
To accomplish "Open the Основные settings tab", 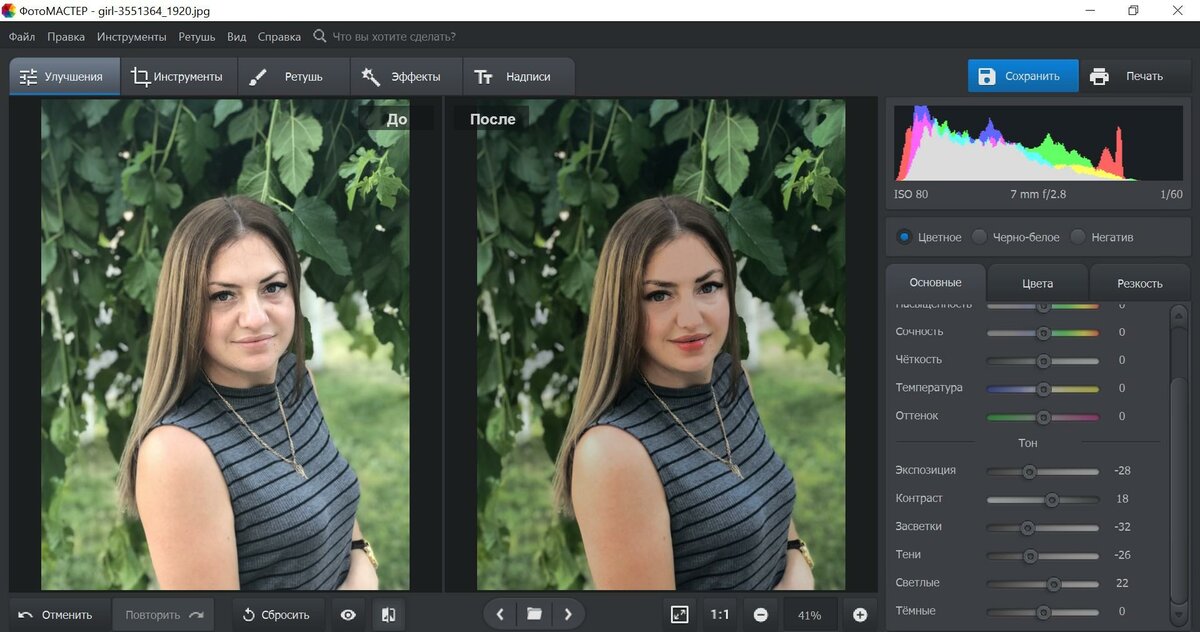I will pos(936,283).
